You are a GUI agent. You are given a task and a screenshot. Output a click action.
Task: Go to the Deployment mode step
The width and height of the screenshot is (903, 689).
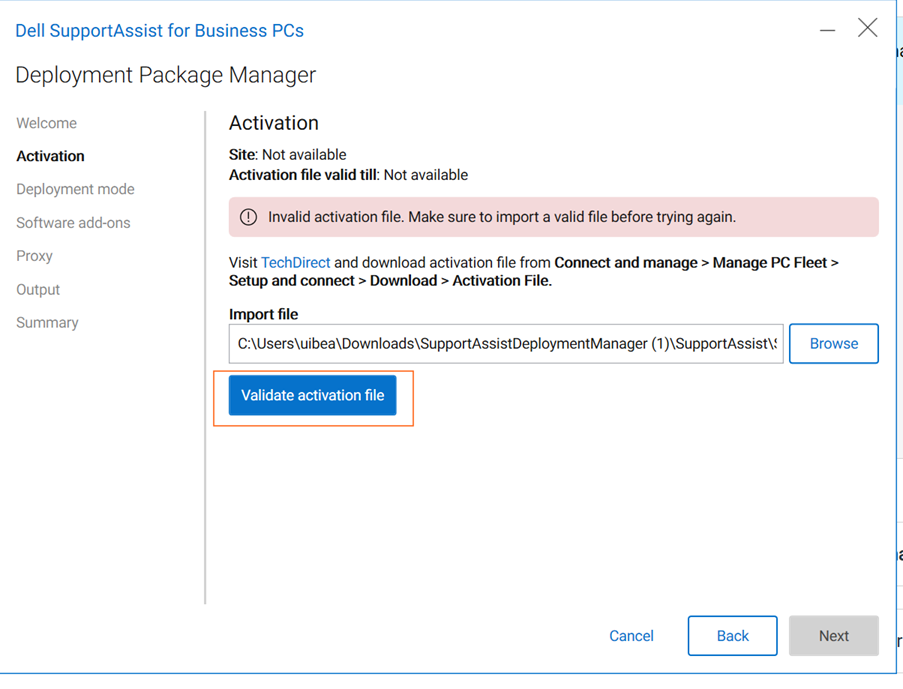75,189
